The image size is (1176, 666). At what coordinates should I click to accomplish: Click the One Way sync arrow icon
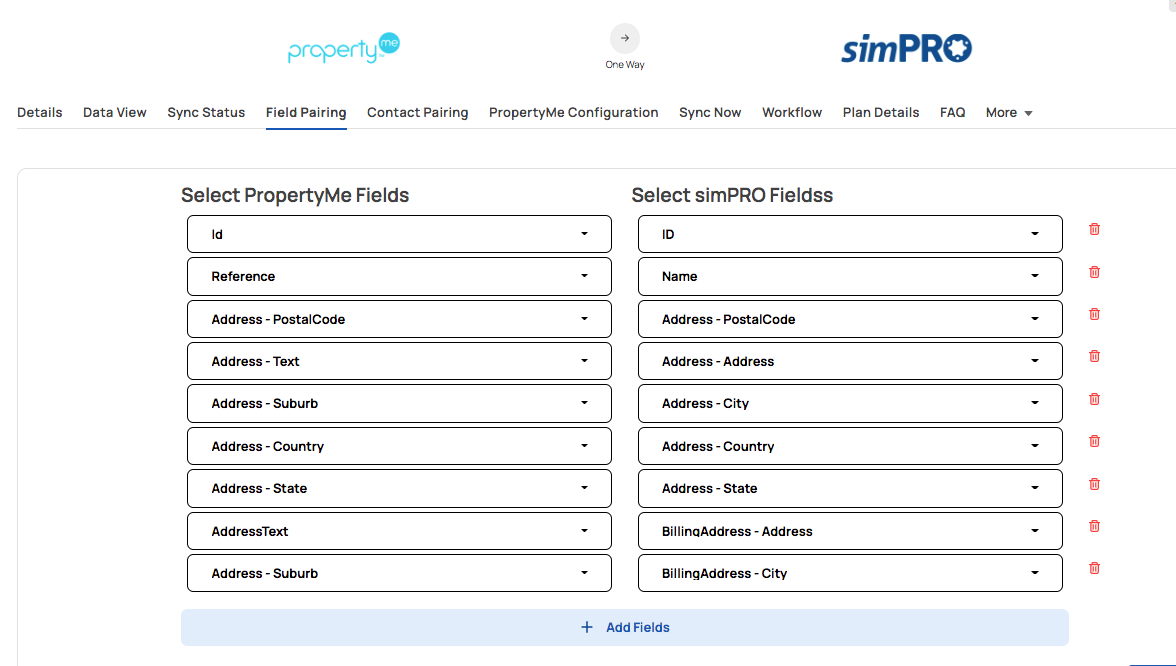pos(625,39)
